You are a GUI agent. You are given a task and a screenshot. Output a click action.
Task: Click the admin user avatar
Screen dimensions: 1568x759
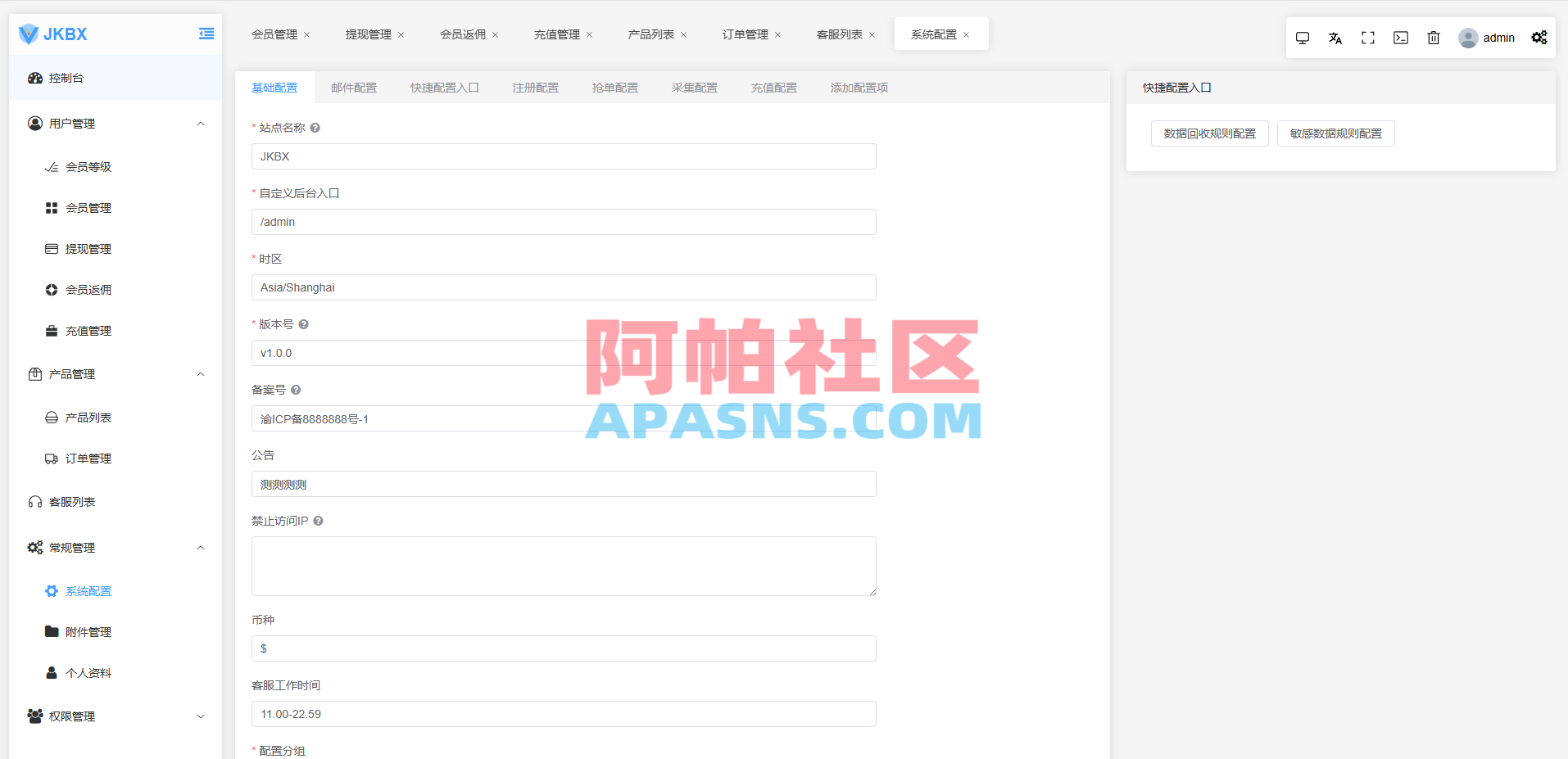pyautogui.click(x=1468, y=38)
